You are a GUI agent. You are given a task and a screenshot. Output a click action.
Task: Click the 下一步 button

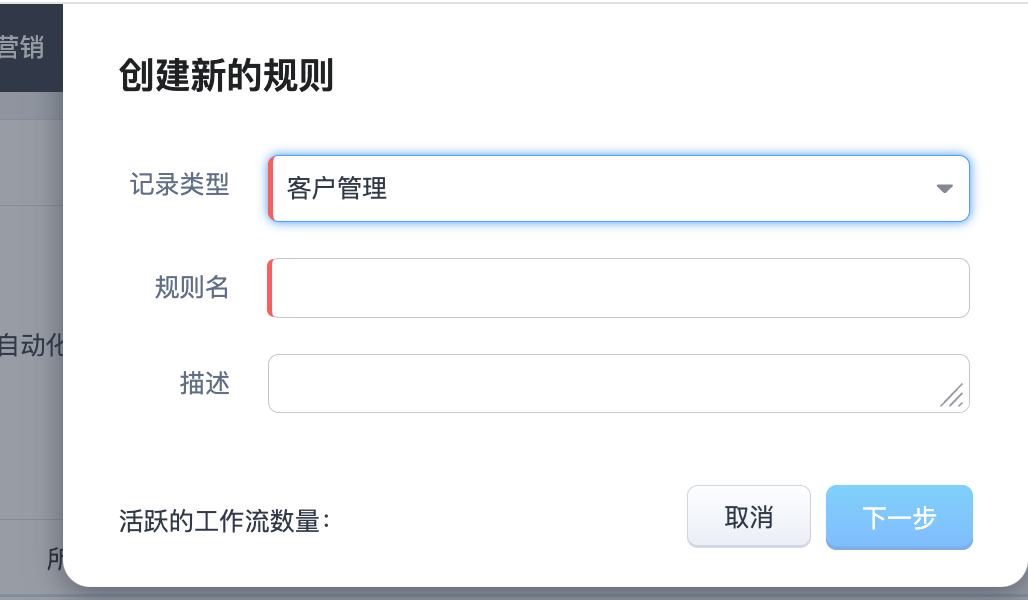pyautogui.click(x=899, y=517)
